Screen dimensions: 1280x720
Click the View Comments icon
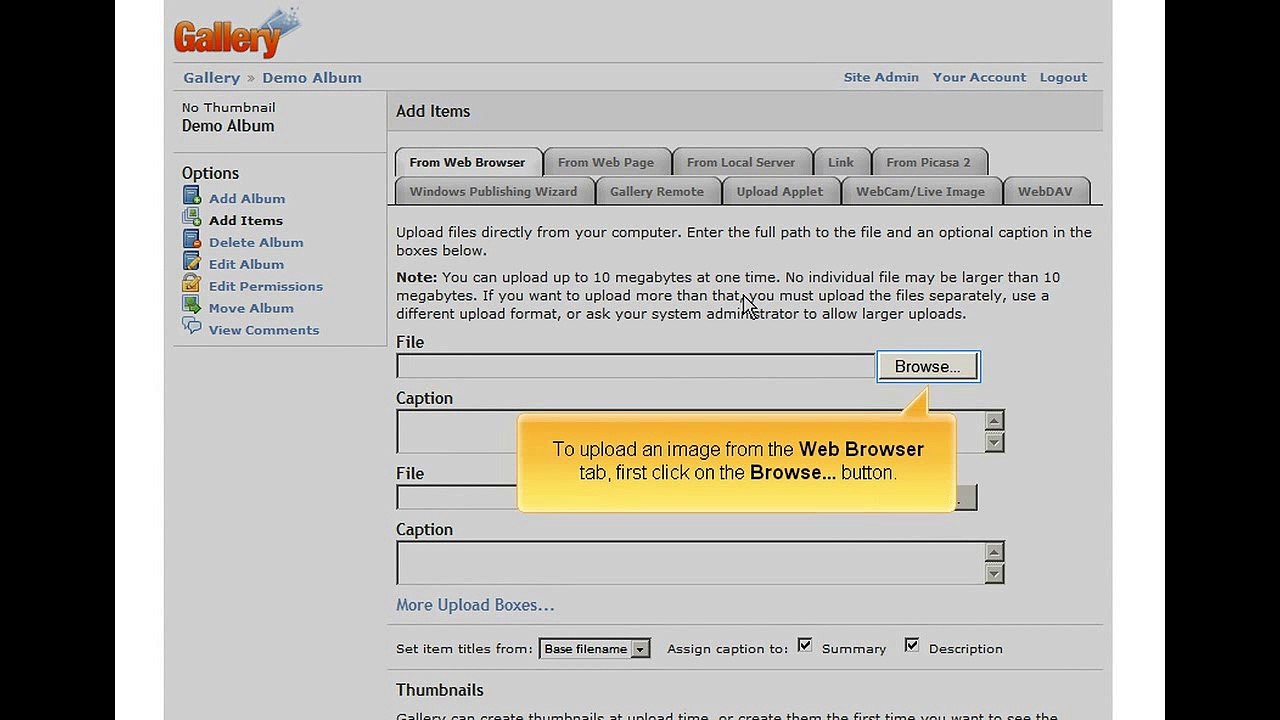pyautogui.click(x=191, y=328)
